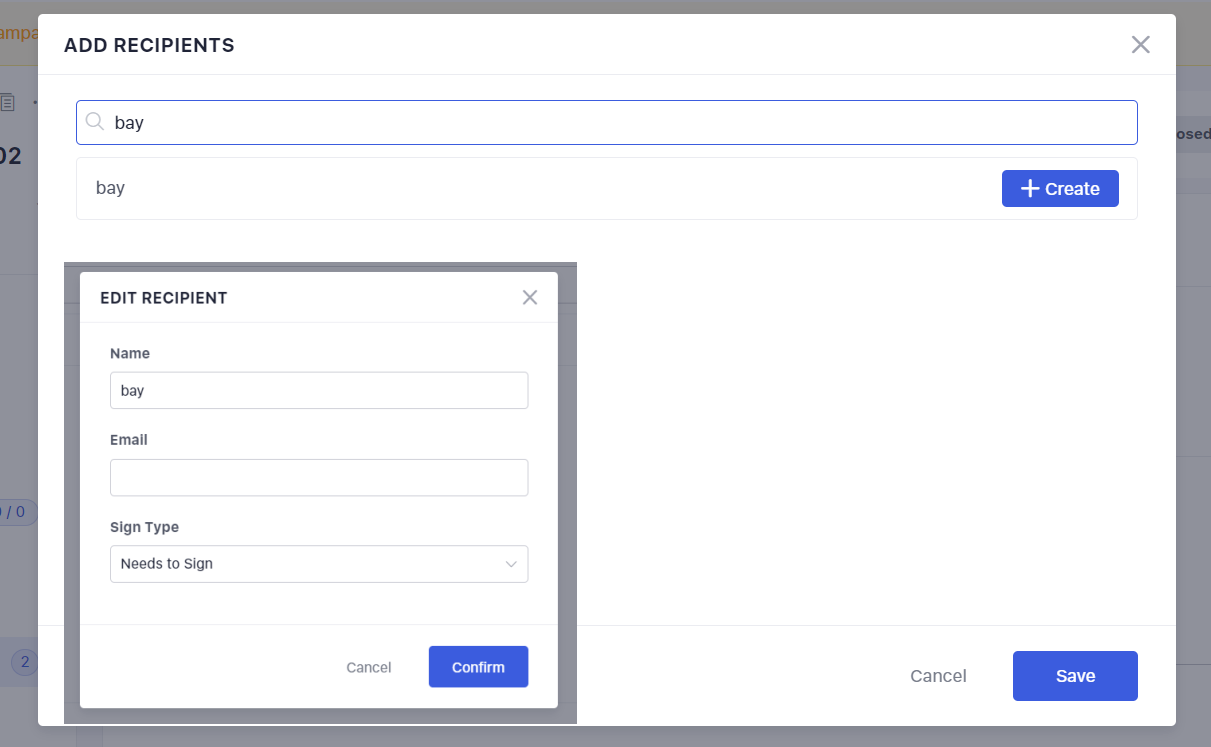Click the 0 / 0 counter badge

click(x=14, y=511)
